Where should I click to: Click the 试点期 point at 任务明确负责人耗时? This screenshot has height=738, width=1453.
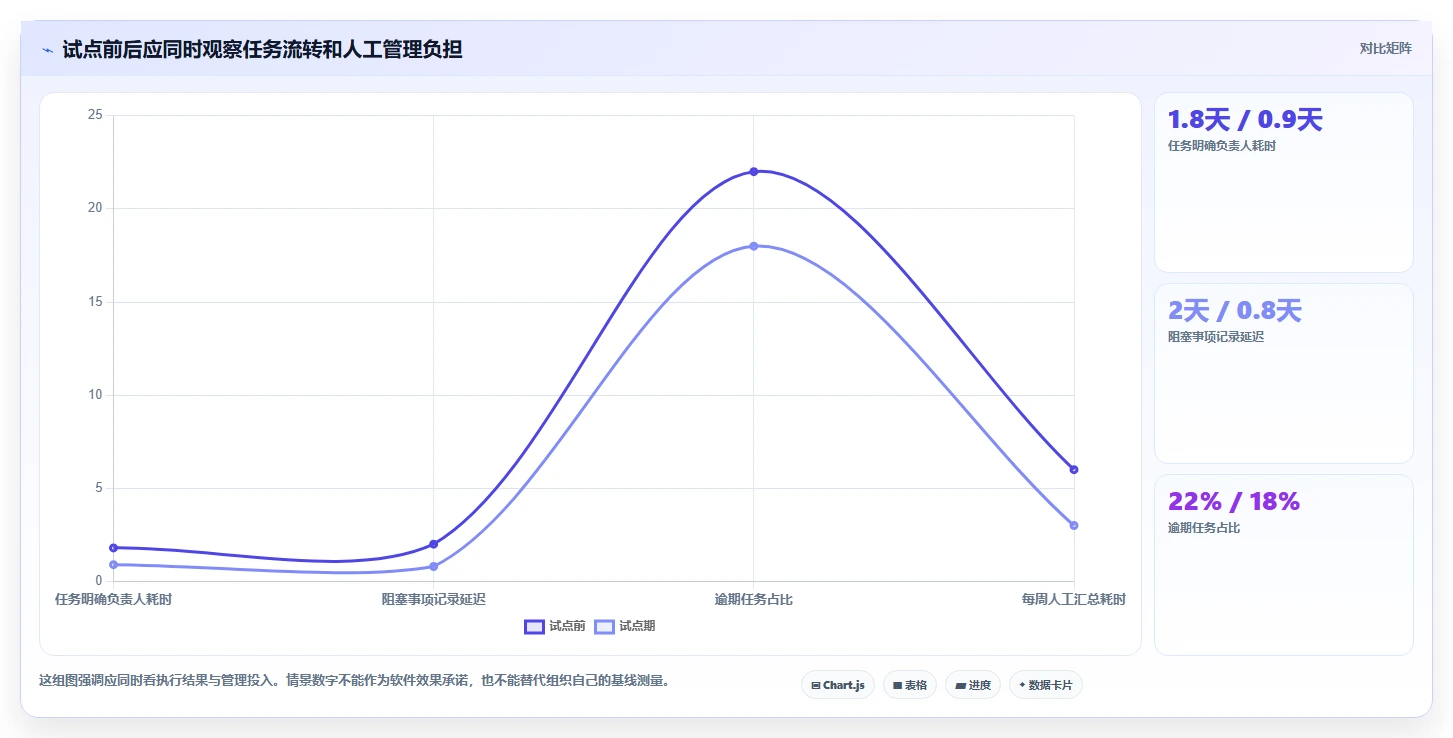(x=114, y=564)
